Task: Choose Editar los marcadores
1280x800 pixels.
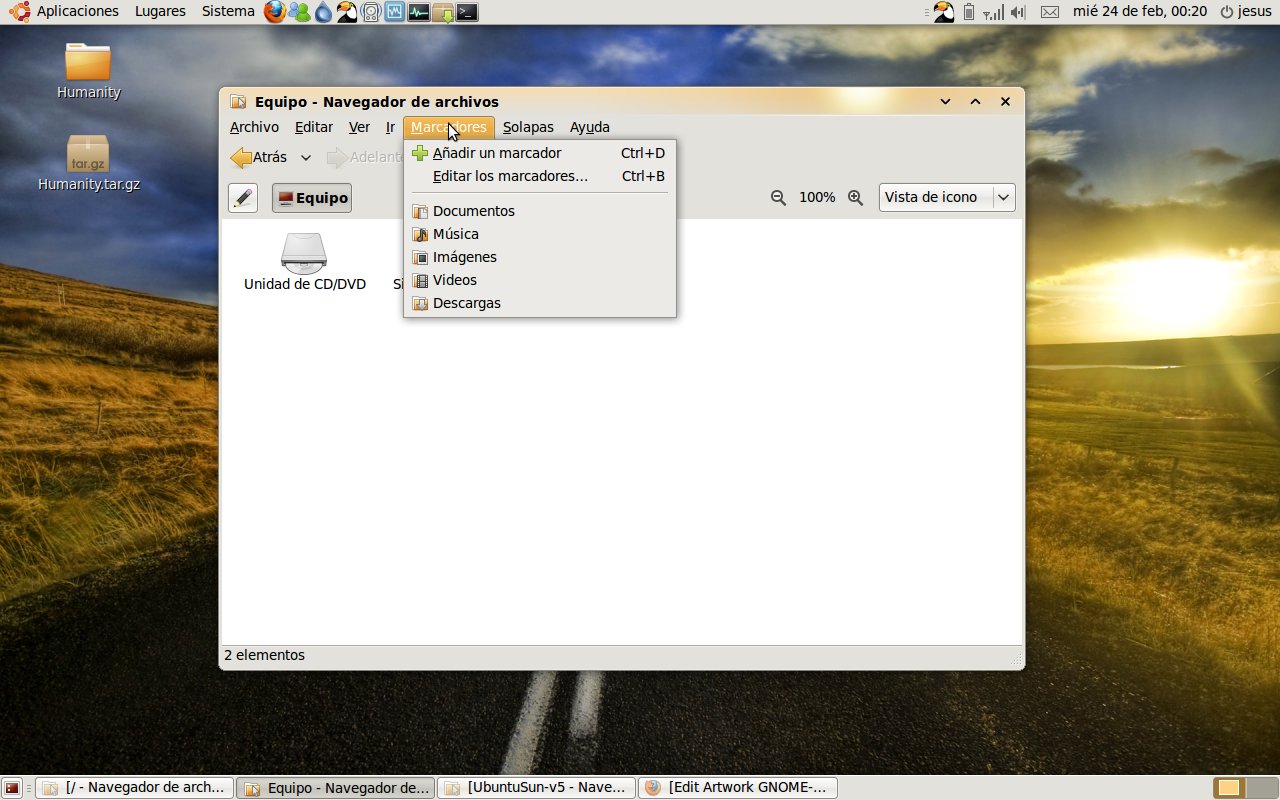Action: 540,176
